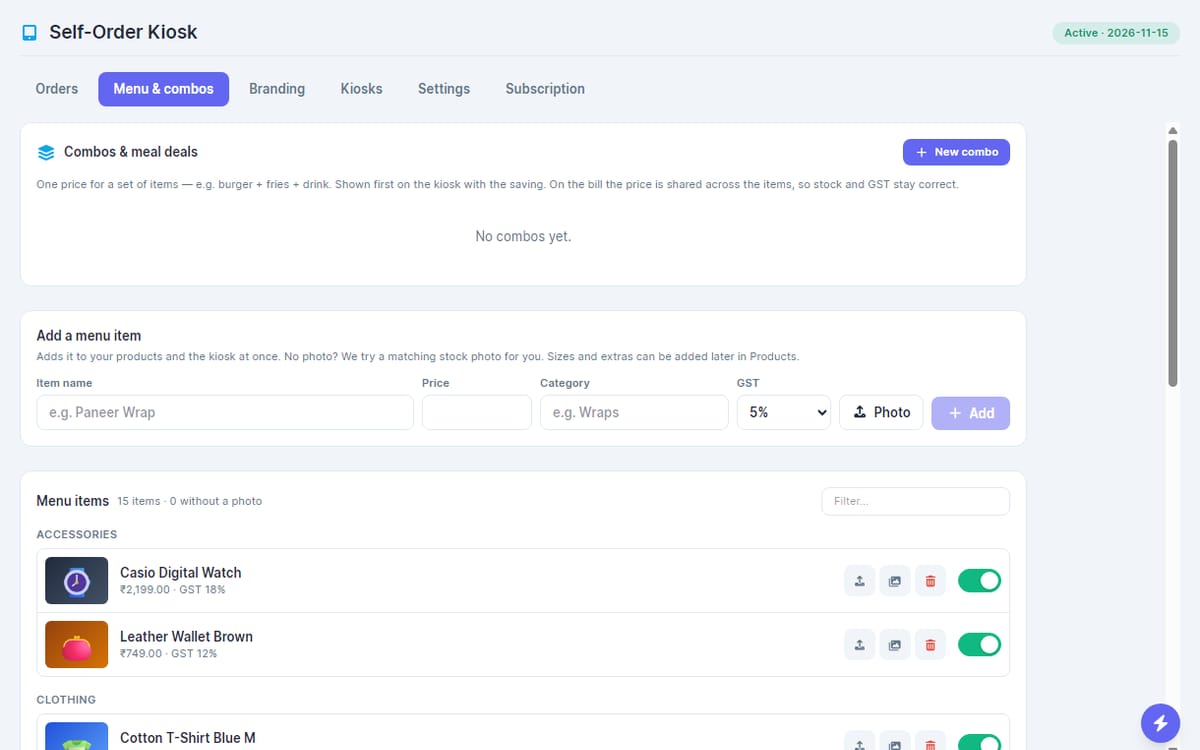The image size is (1200, 750).
Task: Upload a photo for Leather Wallet Brown
Action: click(860, 645)
